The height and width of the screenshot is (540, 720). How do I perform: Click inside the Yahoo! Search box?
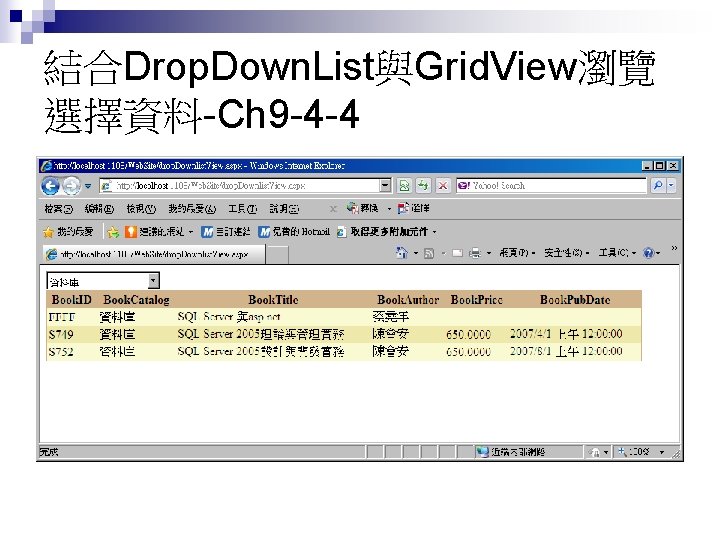pos(551,186)
